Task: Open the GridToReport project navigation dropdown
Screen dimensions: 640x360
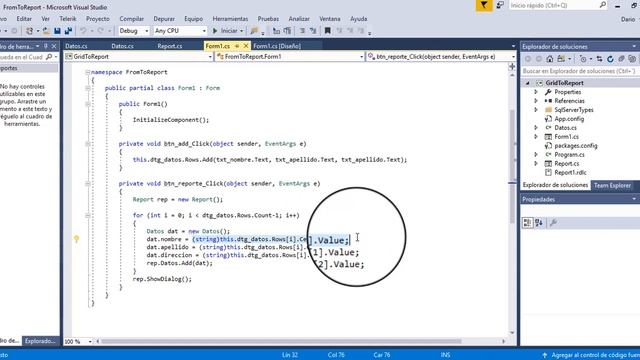Action: click(x=139, y=57)
